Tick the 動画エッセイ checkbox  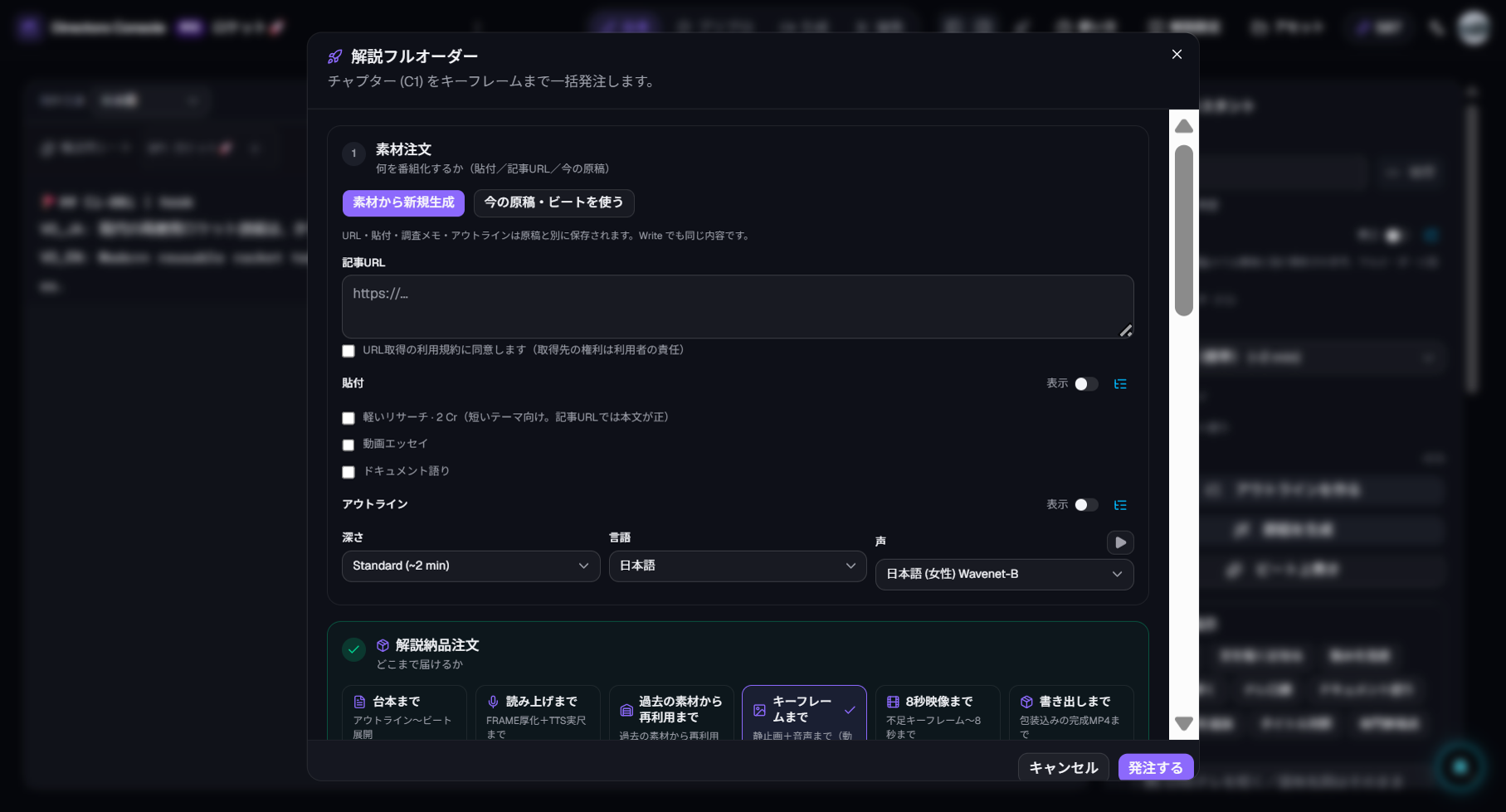tap(348, 445)
